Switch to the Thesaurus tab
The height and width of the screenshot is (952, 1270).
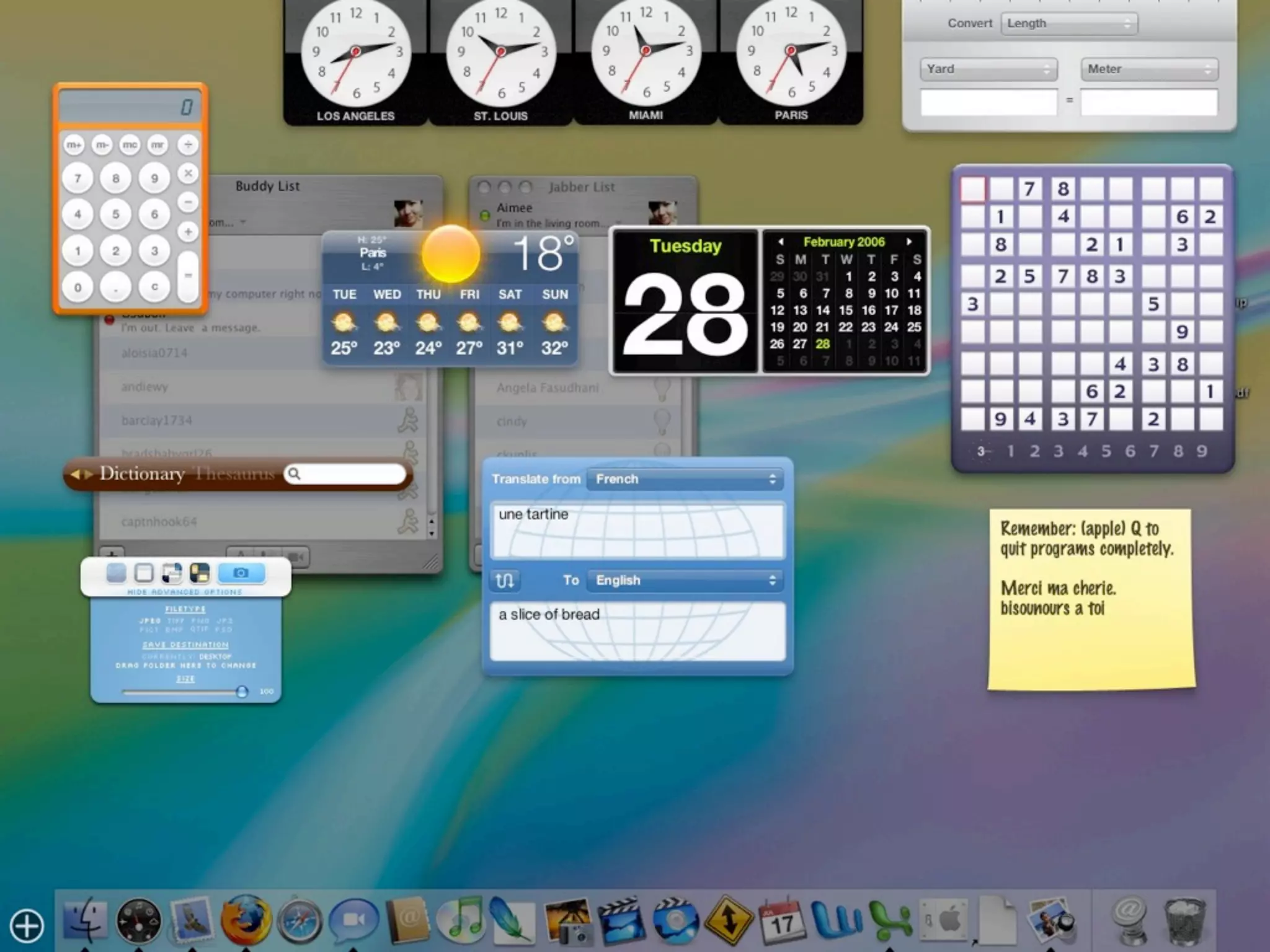pos(234,474)
